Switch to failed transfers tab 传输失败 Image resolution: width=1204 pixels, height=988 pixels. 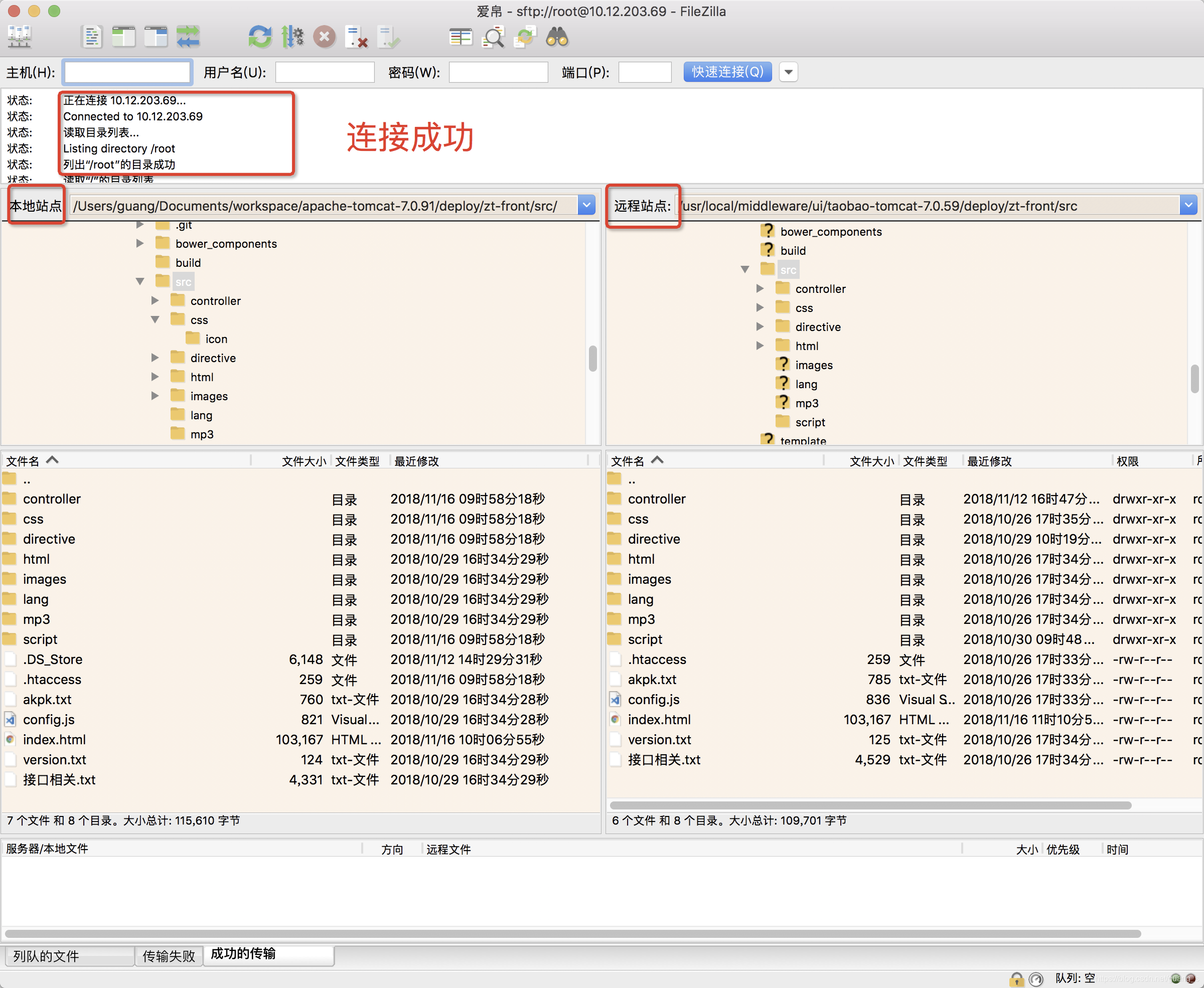click(169, 956)
